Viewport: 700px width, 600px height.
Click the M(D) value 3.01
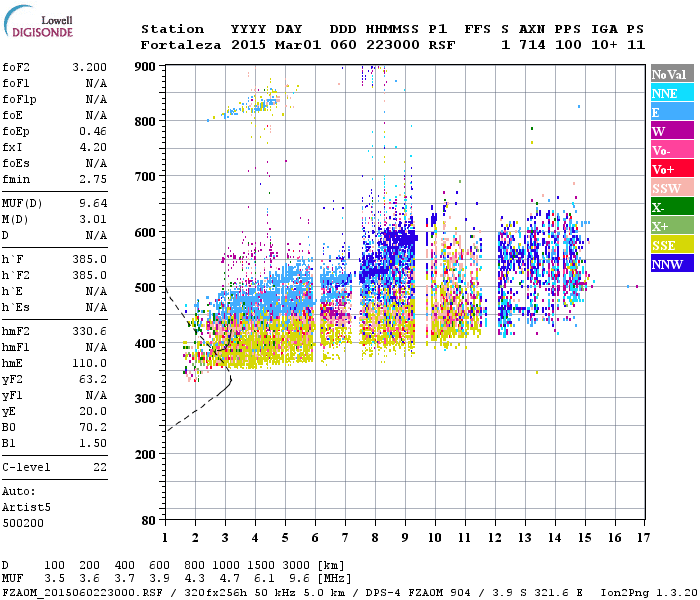[93, 220]
